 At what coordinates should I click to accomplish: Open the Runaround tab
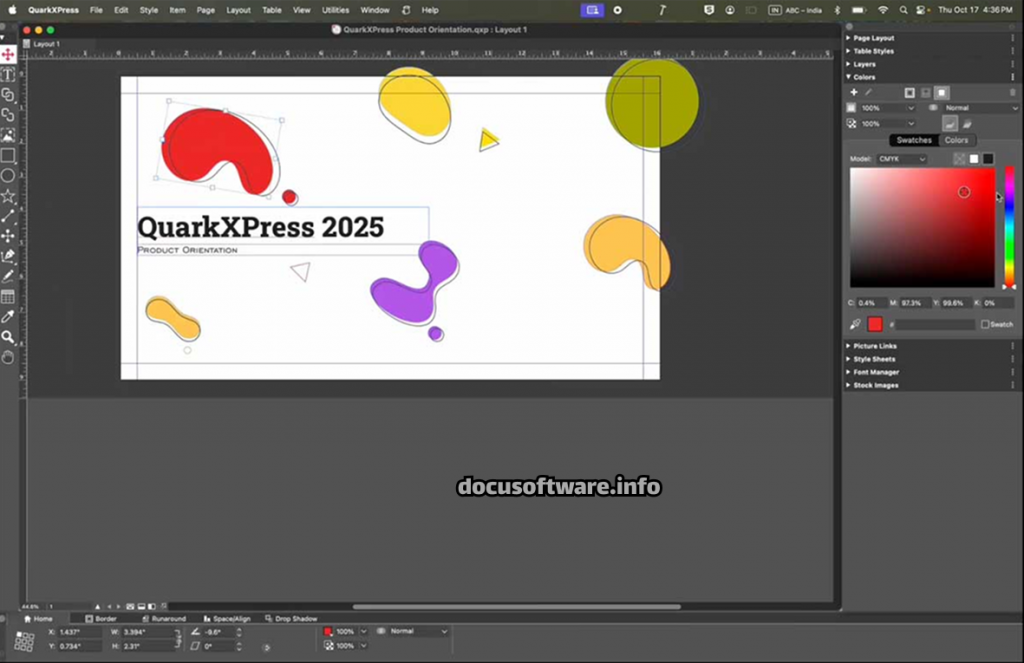coord(168,619)
